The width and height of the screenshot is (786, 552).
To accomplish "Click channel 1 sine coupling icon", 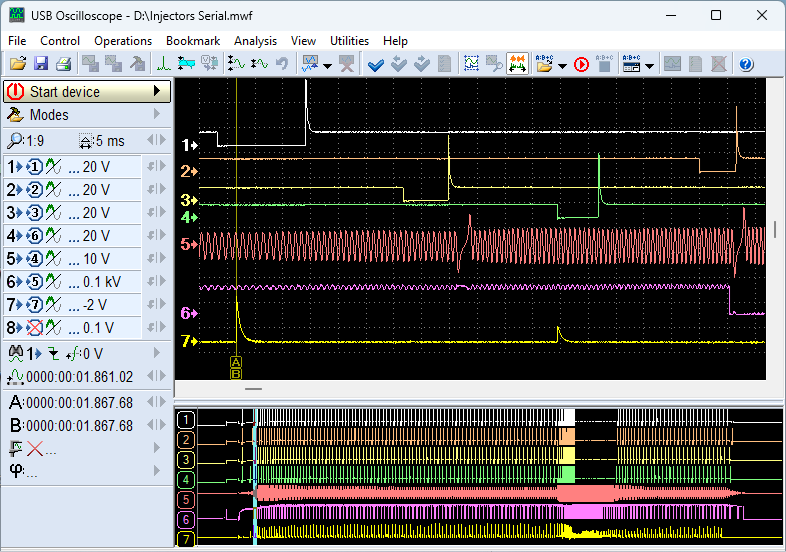I will [53, 166].
